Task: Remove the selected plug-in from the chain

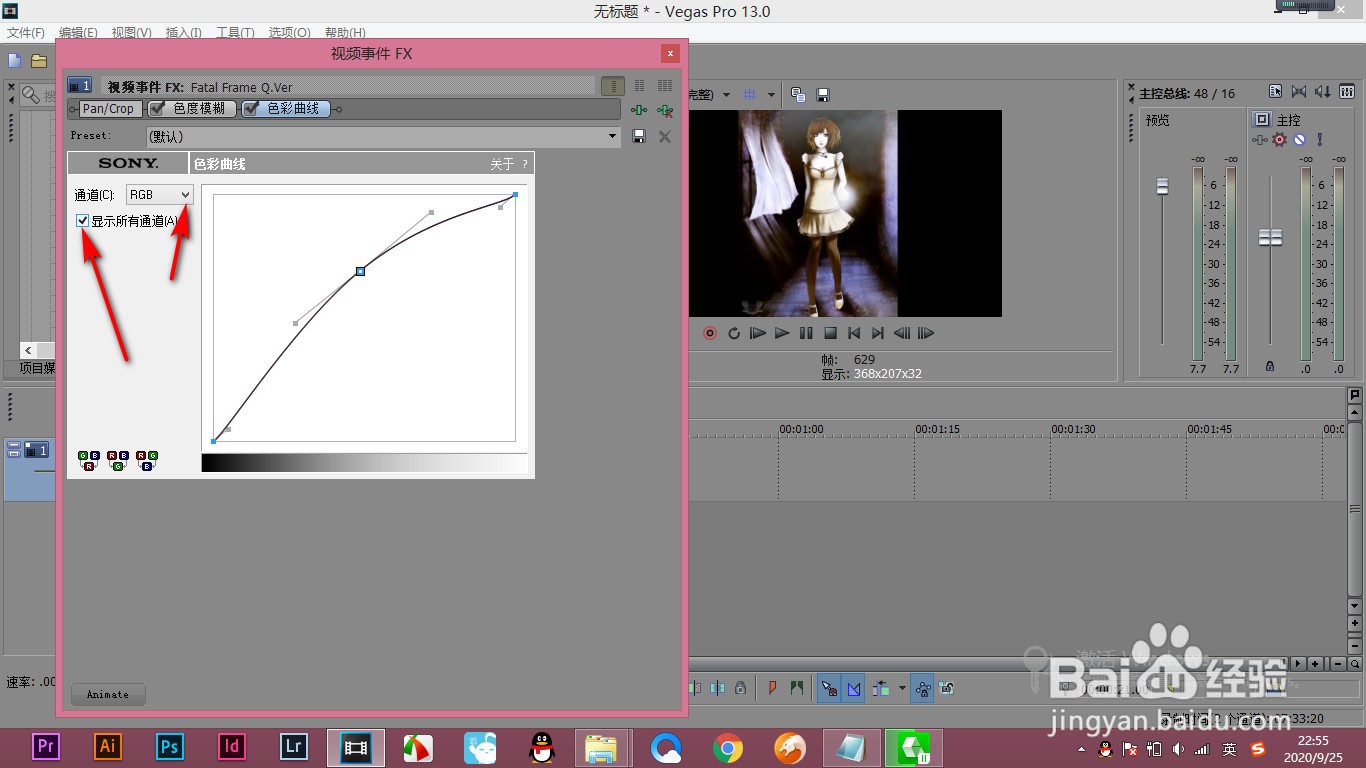Action: tap(664, 109)
